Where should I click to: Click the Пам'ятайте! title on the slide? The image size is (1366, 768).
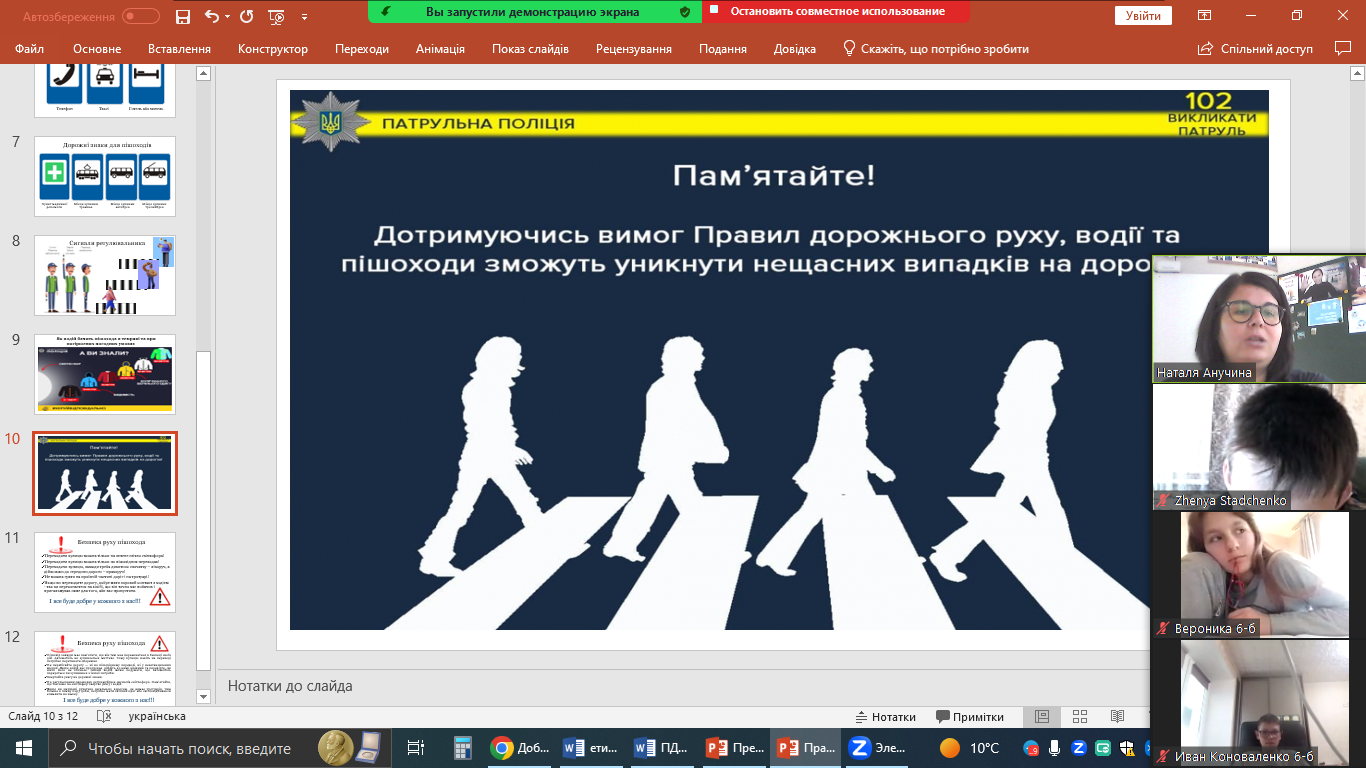coord(774,177)
